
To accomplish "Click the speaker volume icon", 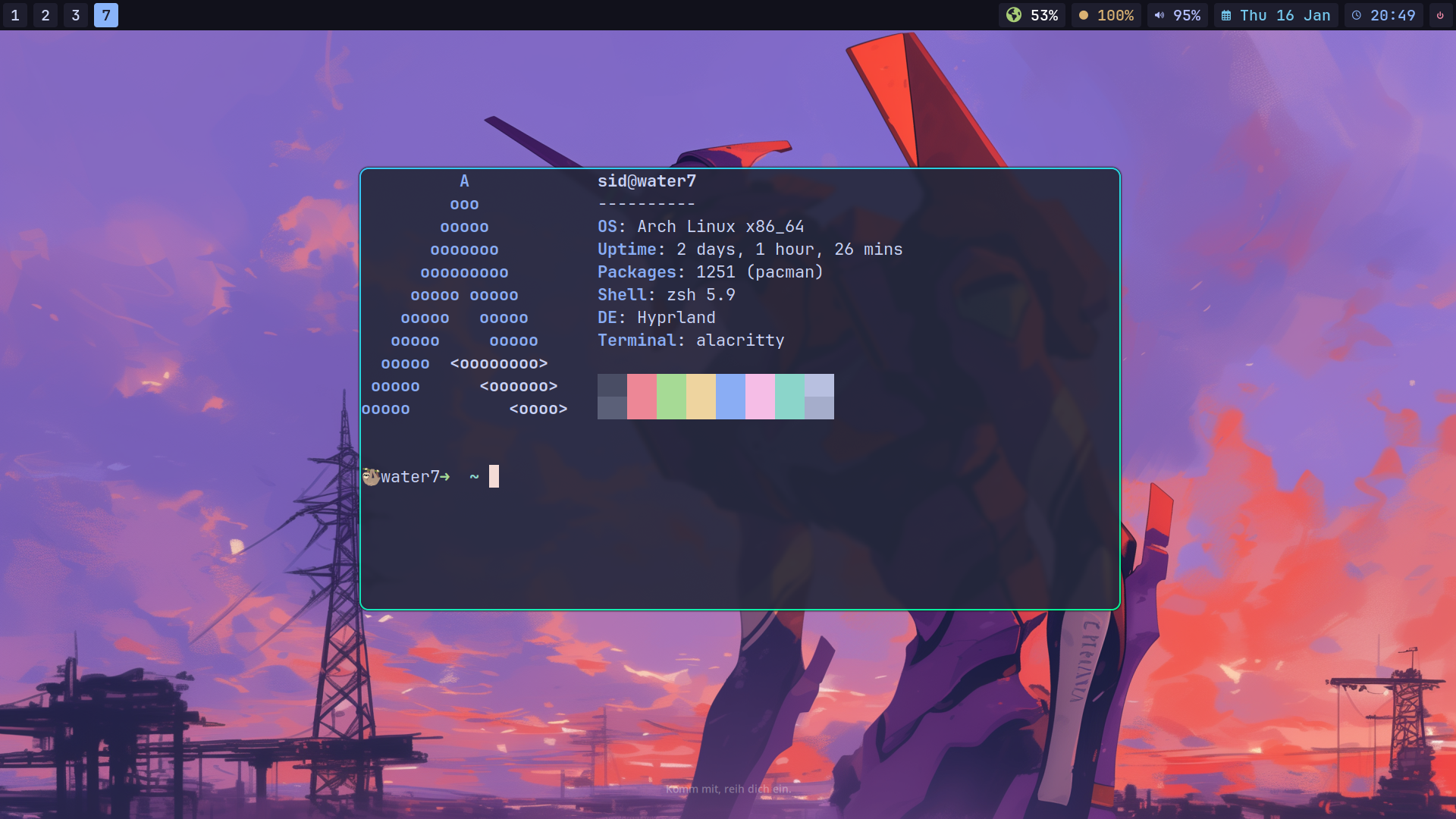I will click(1159, 15).
